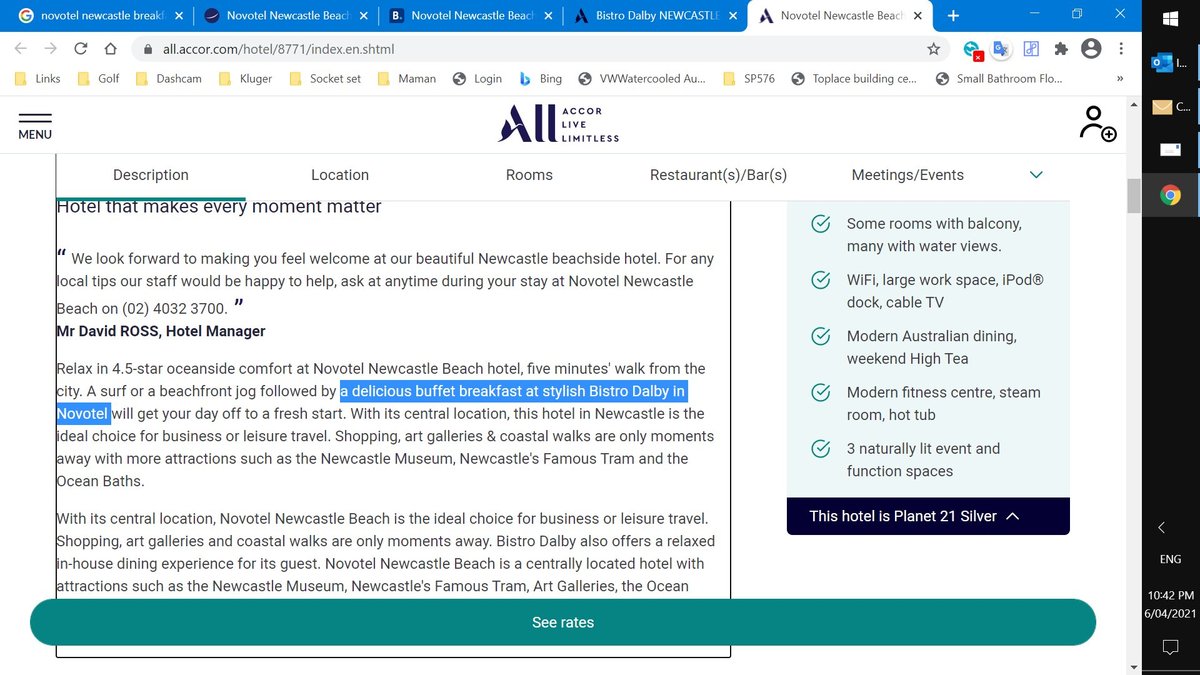The width and height of the screenshot is (1200, 675).
Task: Open the Toplace building bookmark
Action: click(x=853, y=79)
